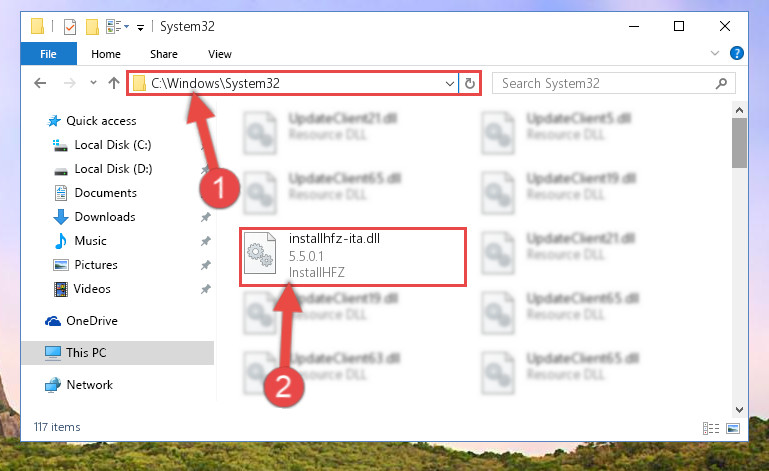Click the Back navigation arrow
Image resolution: width=769 pixels, height=471 pixels.
coord(40,83)
